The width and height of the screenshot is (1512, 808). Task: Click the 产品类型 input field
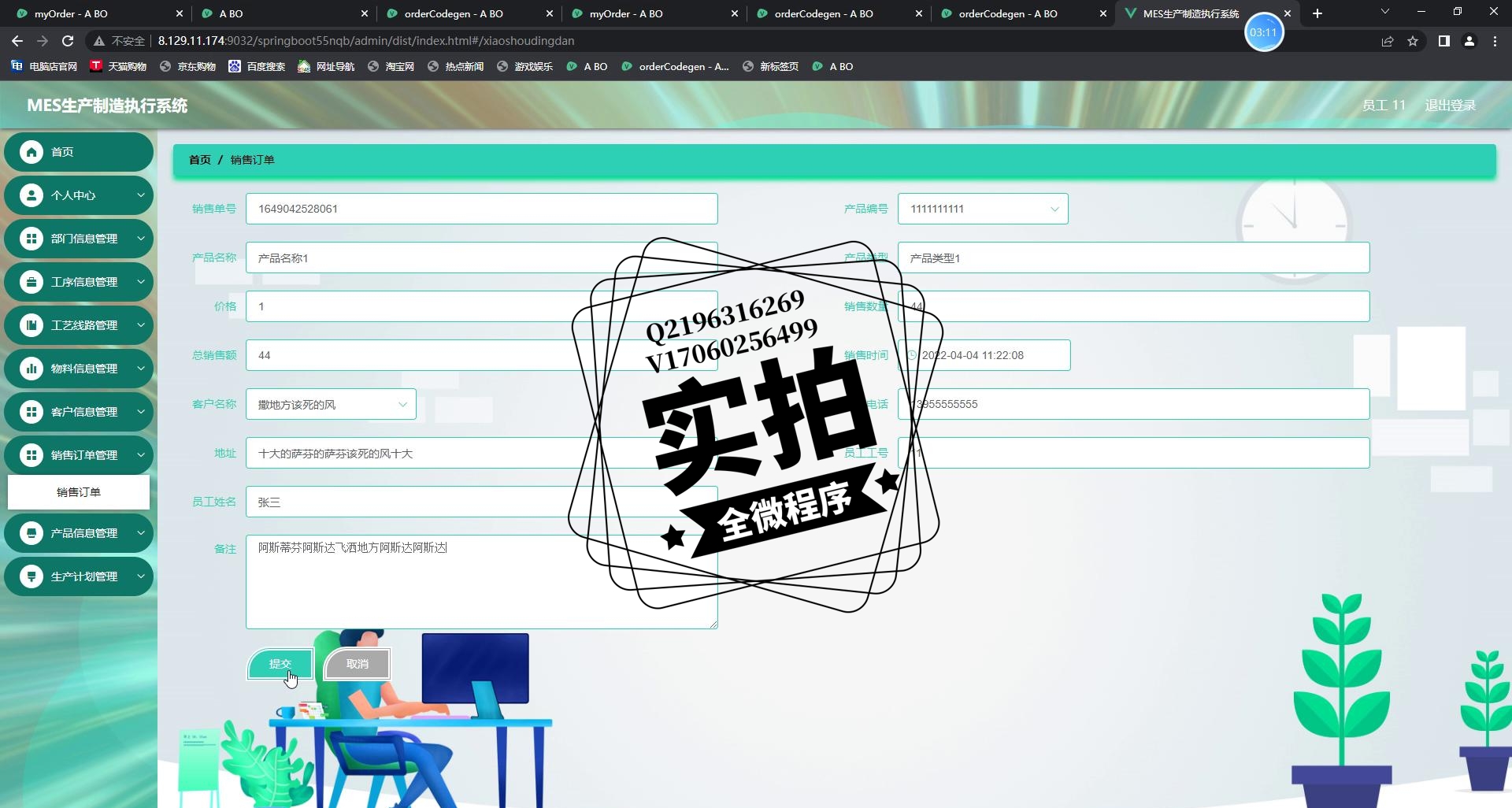[x=1133, y=258]
